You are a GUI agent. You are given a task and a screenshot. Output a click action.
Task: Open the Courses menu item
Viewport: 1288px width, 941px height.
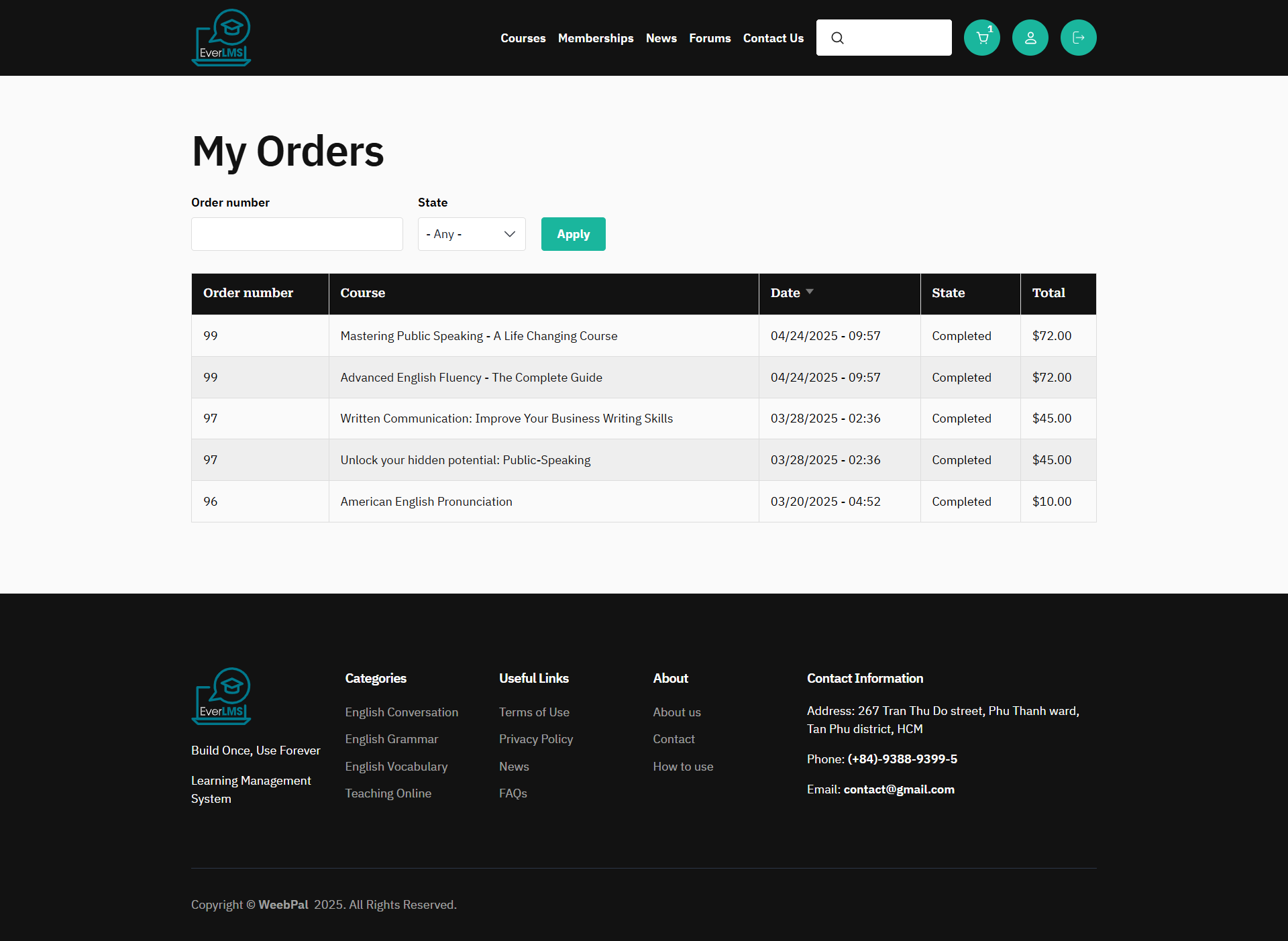tap(523, 38)
